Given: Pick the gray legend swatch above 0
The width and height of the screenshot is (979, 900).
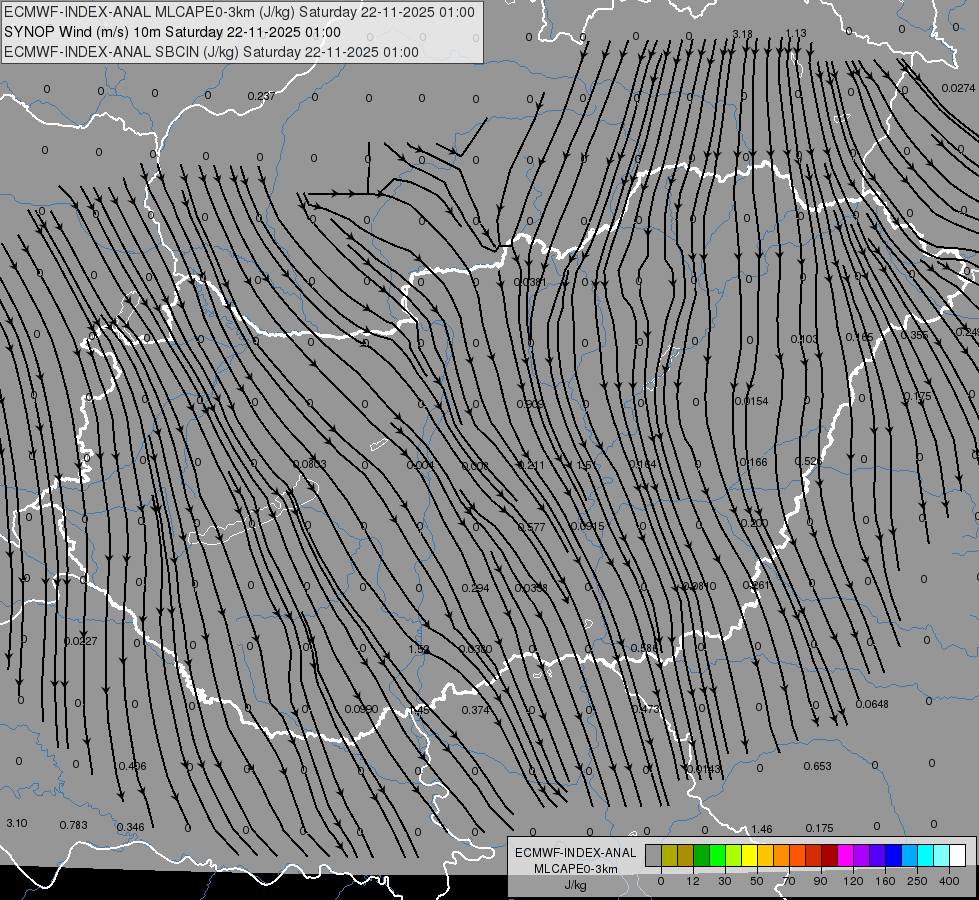Looking at the screenshot, I should 654,855.
